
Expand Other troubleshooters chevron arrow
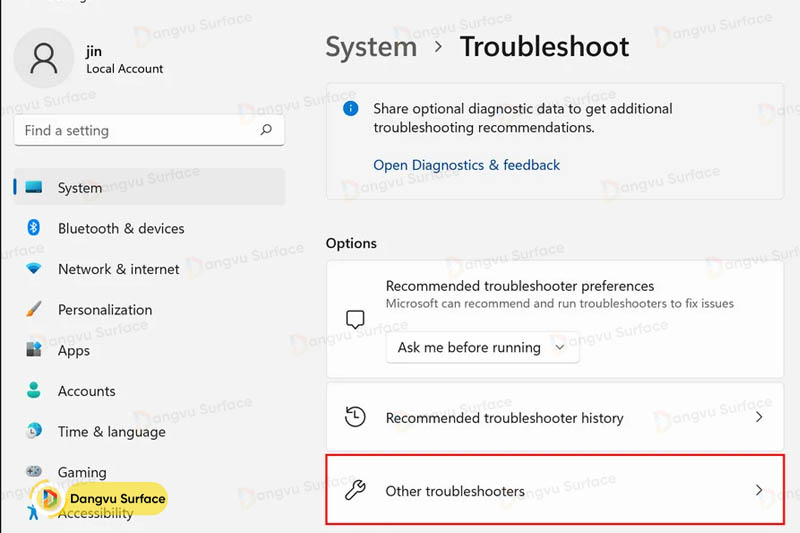(x=759, y=490)
